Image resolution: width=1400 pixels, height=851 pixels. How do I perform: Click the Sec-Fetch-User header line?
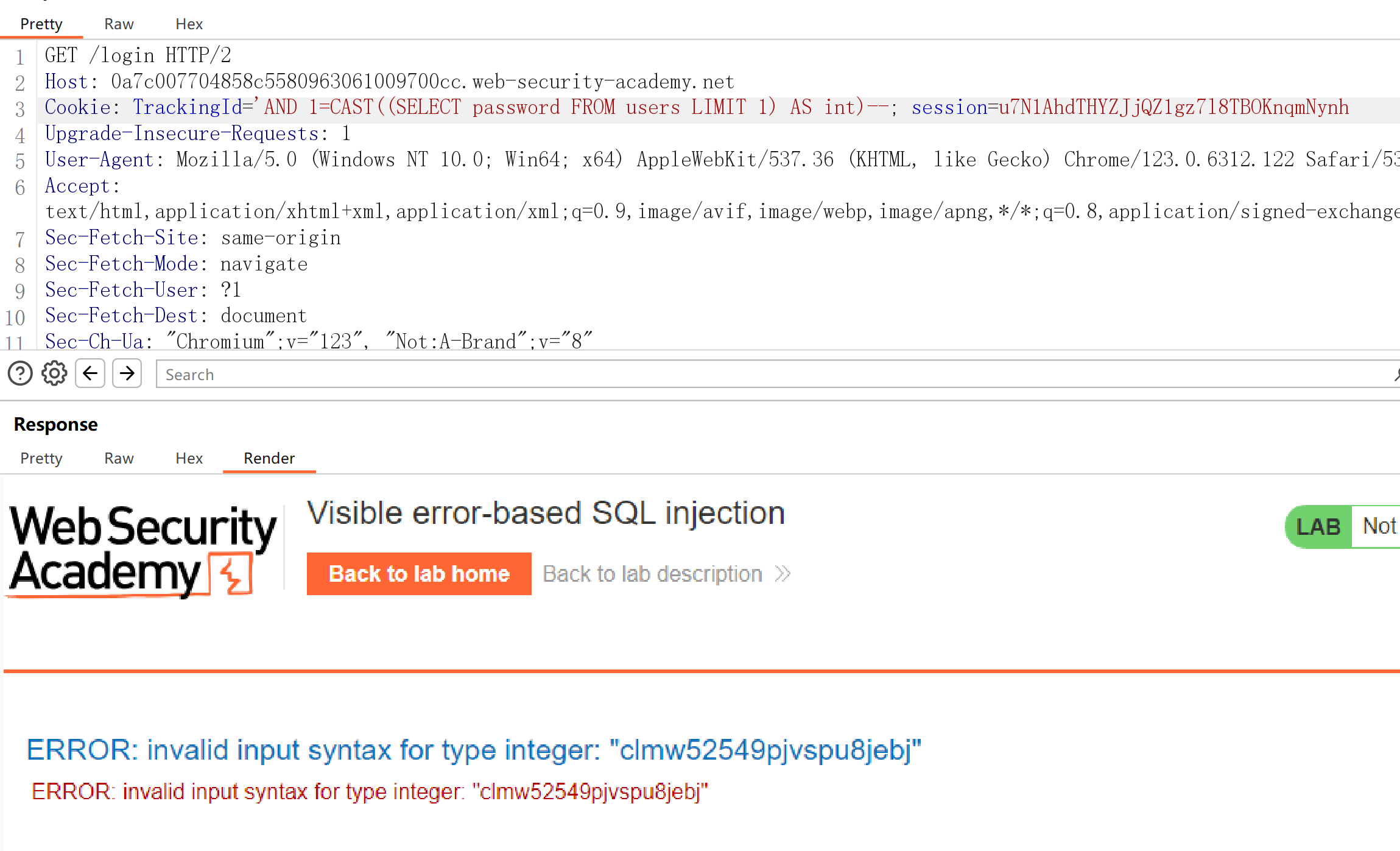[143, 290]
